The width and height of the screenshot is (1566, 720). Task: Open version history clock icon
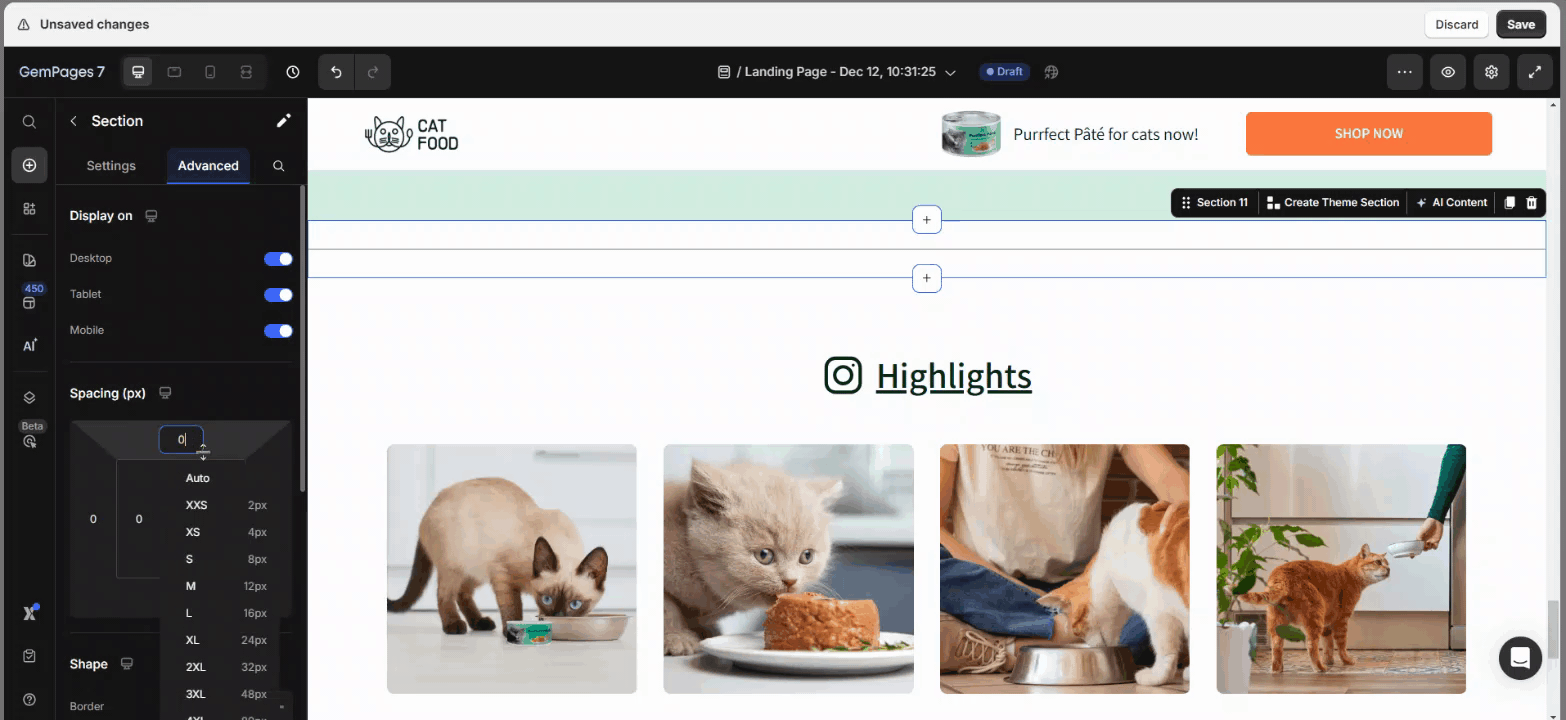tap(293, 72)
